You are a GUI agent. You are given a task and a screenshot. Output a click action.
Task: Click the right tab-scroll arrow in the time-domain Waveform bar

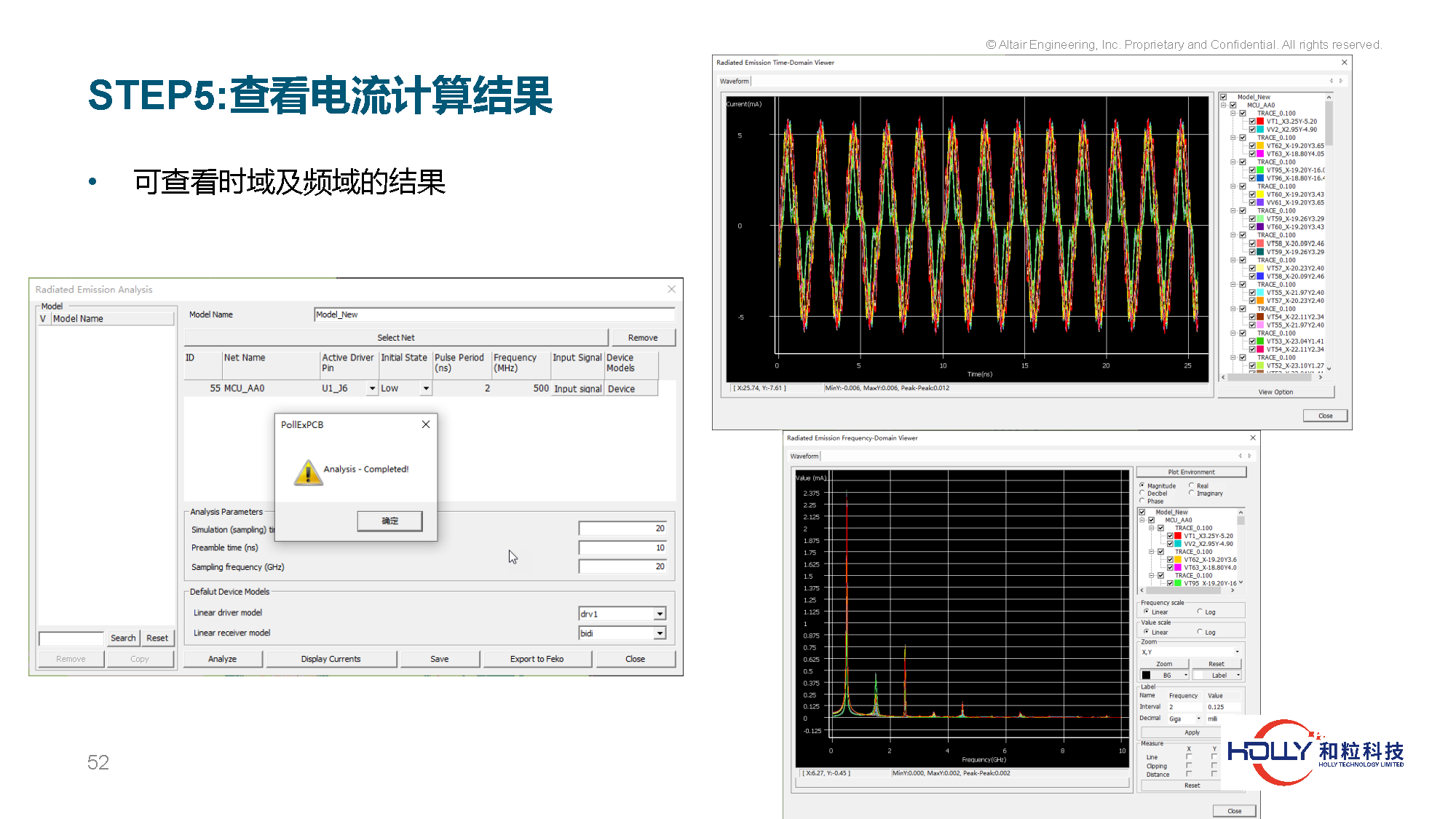pyautogui.click(x=1341, y=81)
